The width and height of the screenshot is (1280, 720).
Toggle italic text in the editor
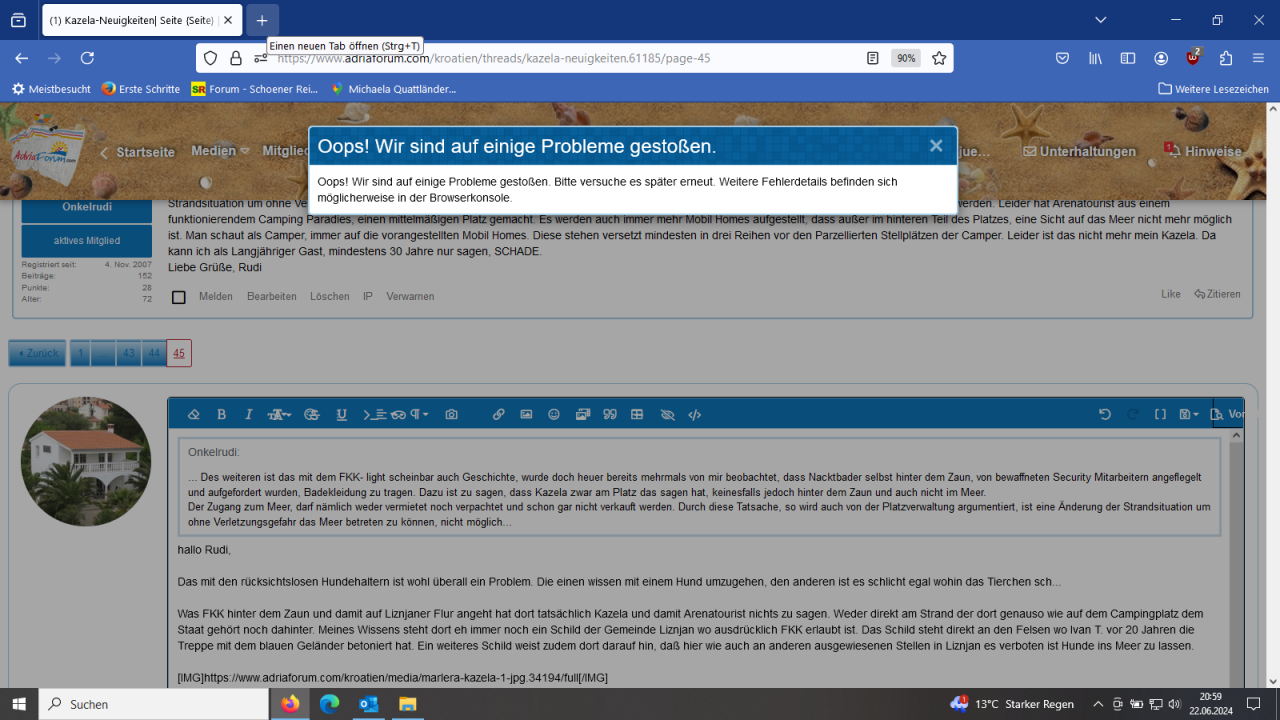[249, 415]
